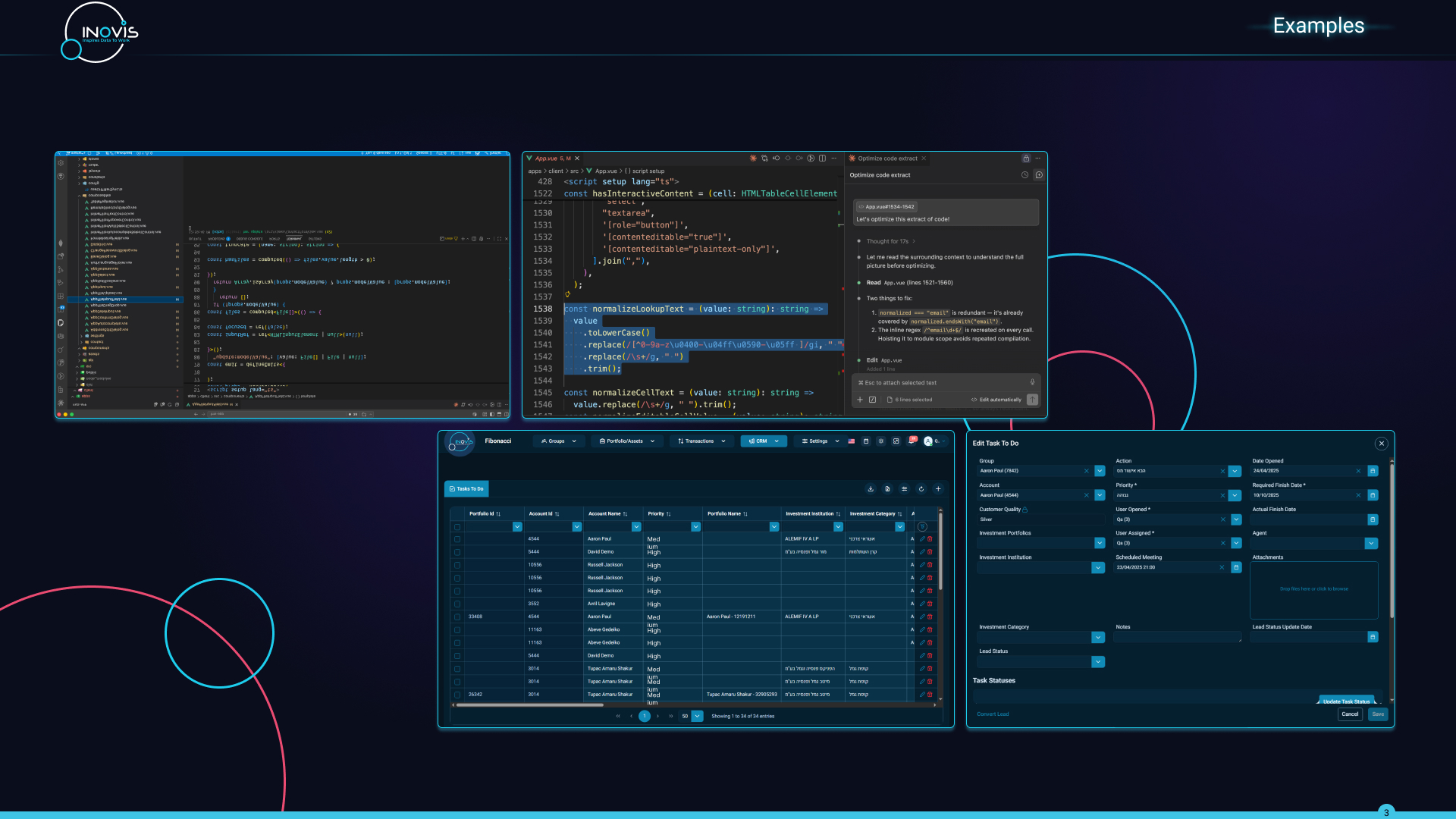
Task: Open calendar picker for Date Opened
Action: click(x=1373, y=471)
